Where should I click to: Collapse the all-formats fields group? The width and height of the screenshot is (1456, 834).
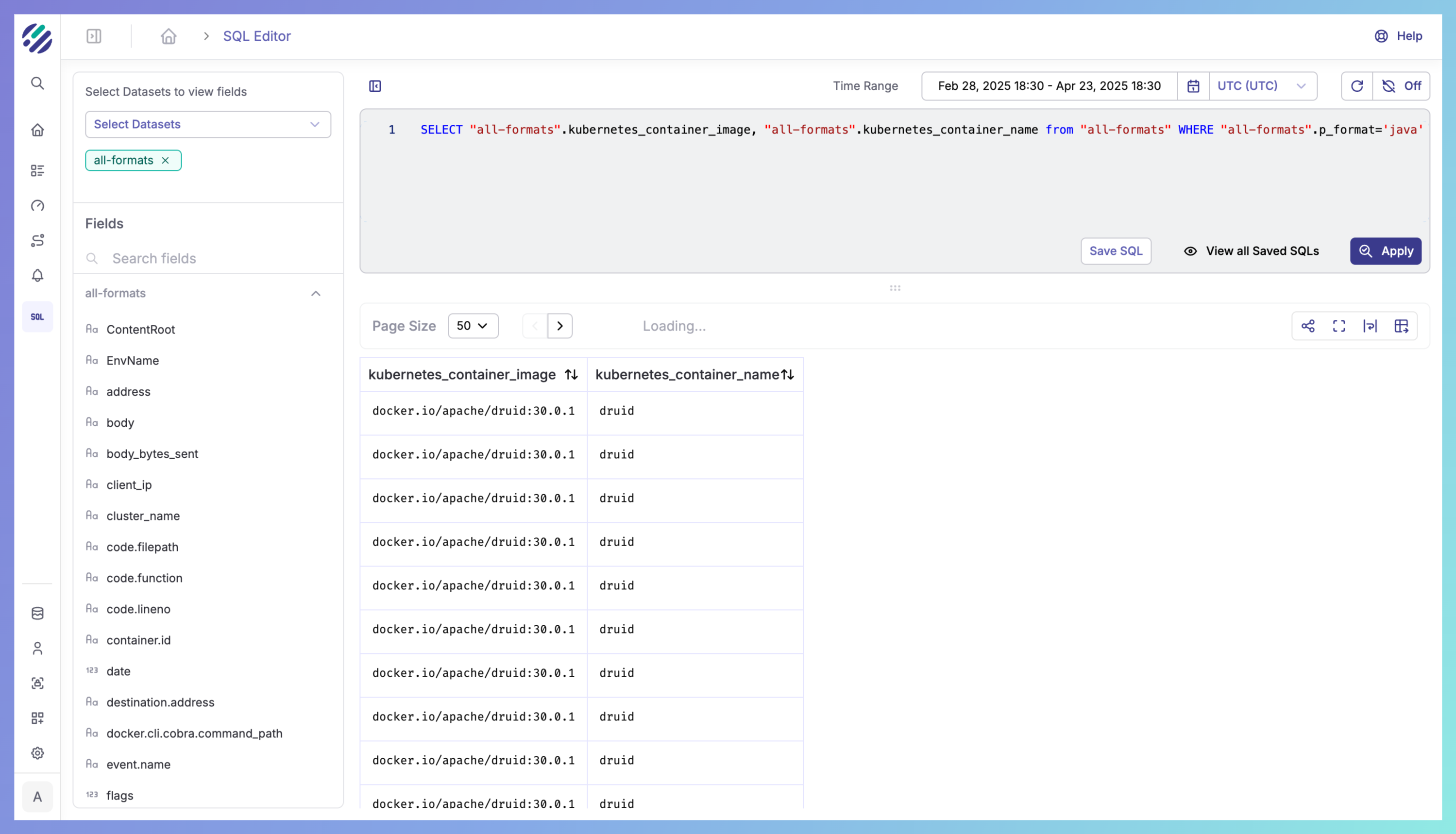[315, 293]
